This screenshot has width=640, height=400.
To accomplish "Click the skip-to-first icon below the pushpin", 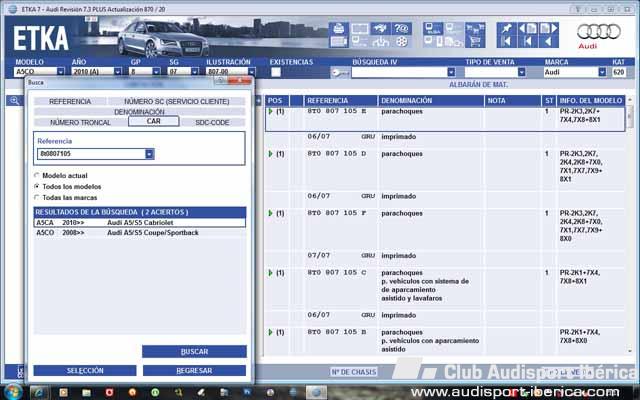I will pos(507,42).
